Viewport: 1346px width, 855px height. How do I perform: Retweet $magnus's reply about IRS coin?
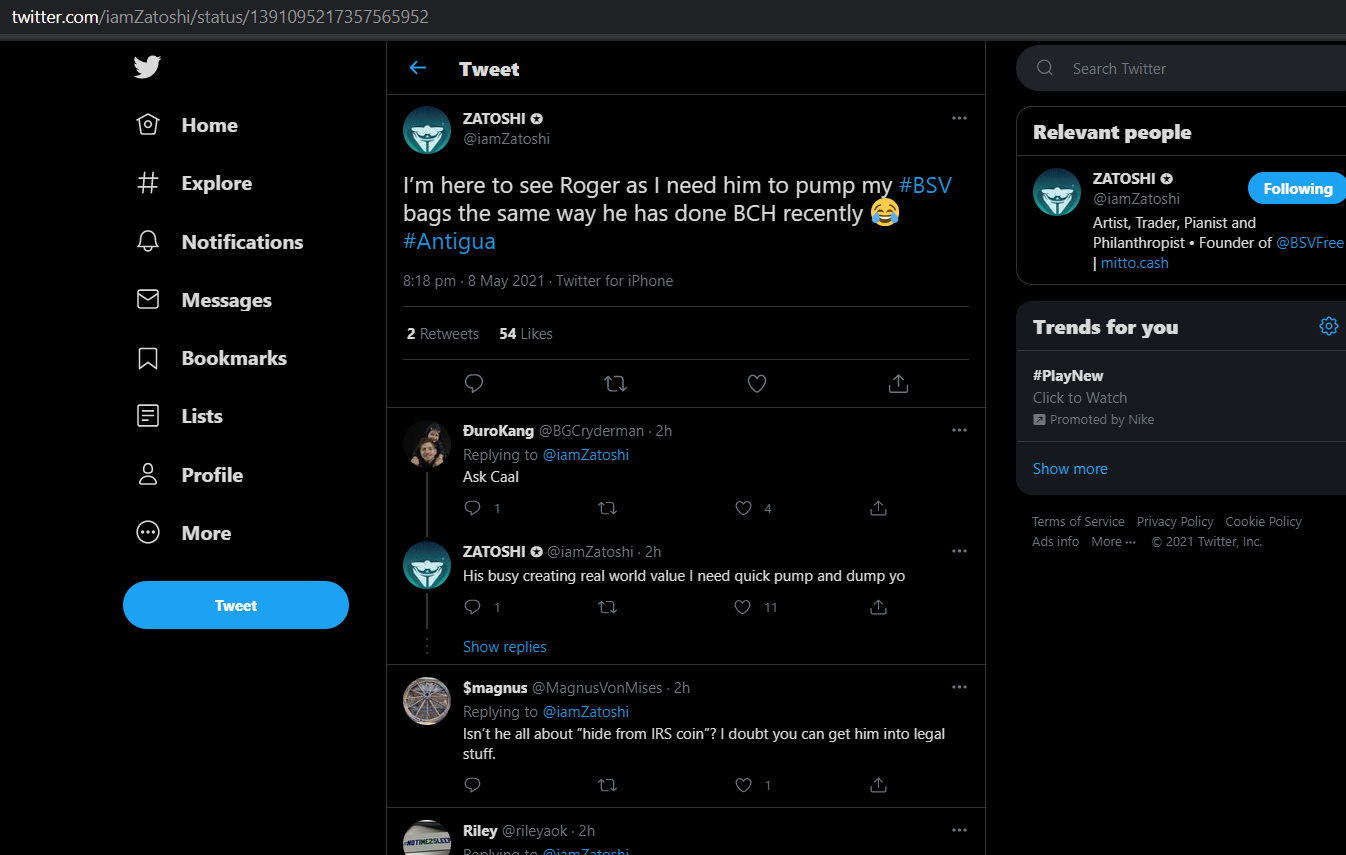tap(607, 785)
